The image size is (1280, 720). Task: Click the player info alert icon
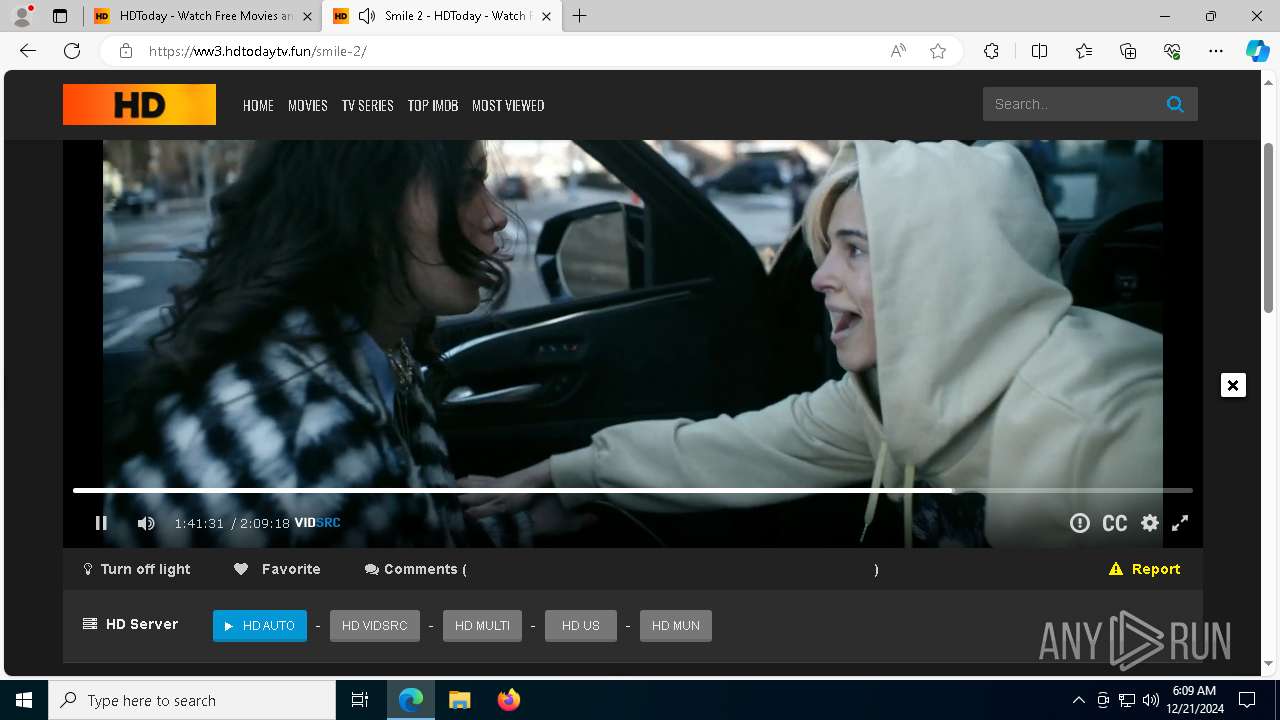coord(1079,523)
